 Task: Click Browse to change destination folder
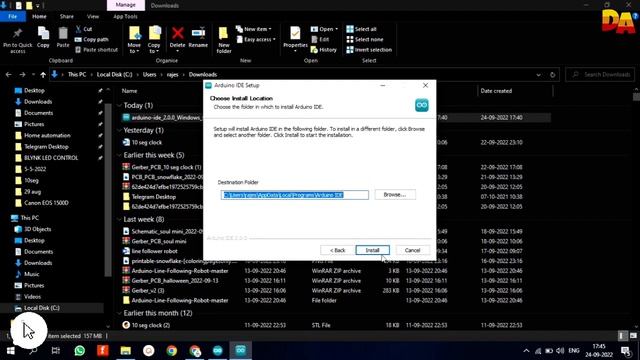click(x=395, y=195)
